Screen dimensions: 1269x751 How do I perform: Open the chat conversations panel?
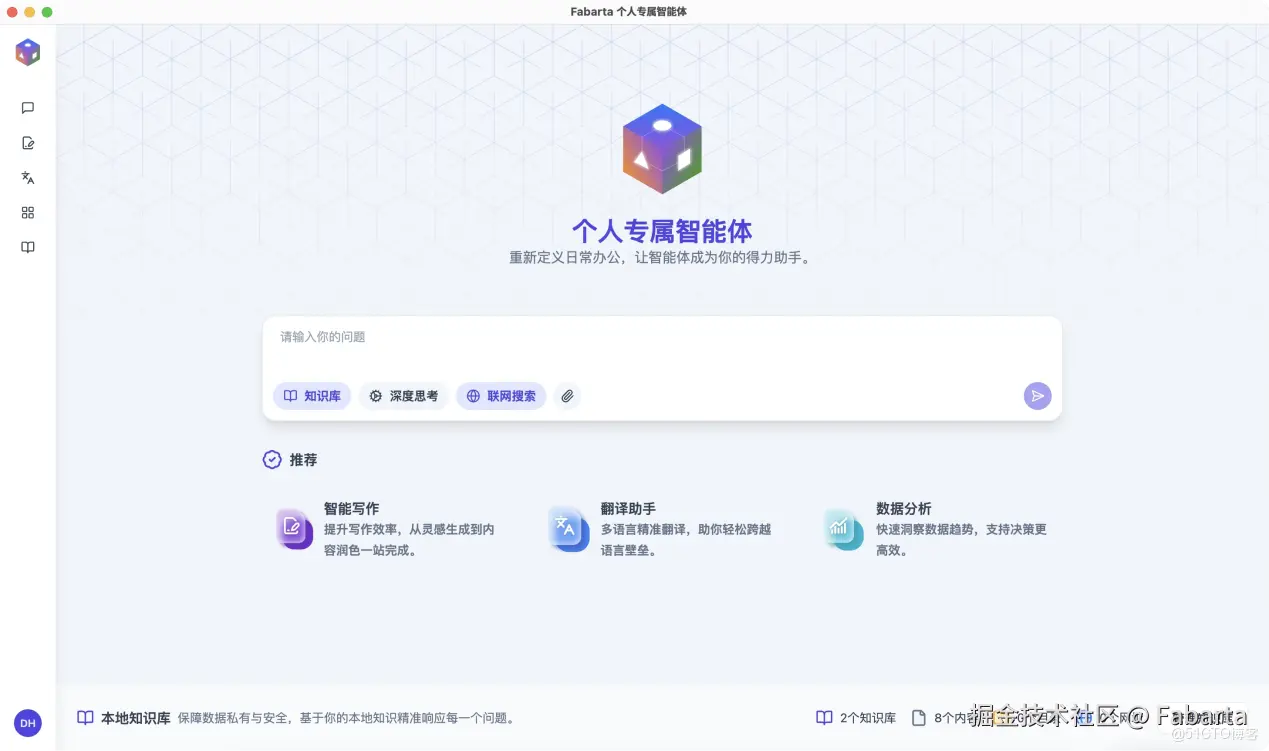[27, 108]
